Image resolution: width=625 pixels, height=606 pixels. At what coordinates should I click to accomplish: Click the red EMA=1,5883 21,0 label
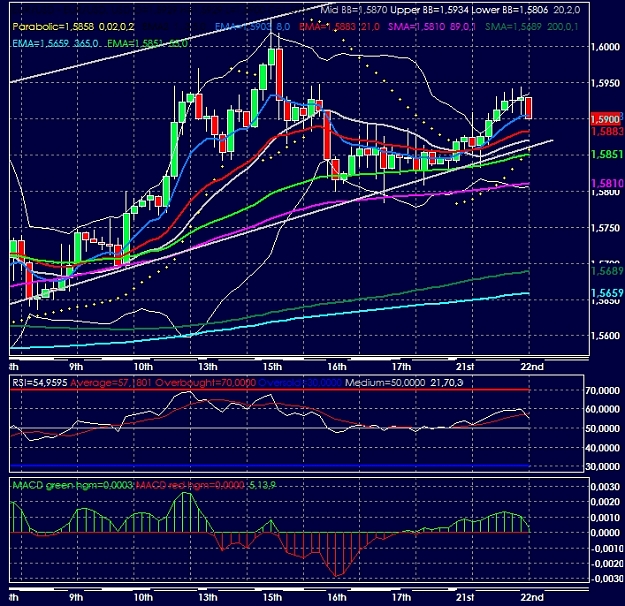(339, 27)
